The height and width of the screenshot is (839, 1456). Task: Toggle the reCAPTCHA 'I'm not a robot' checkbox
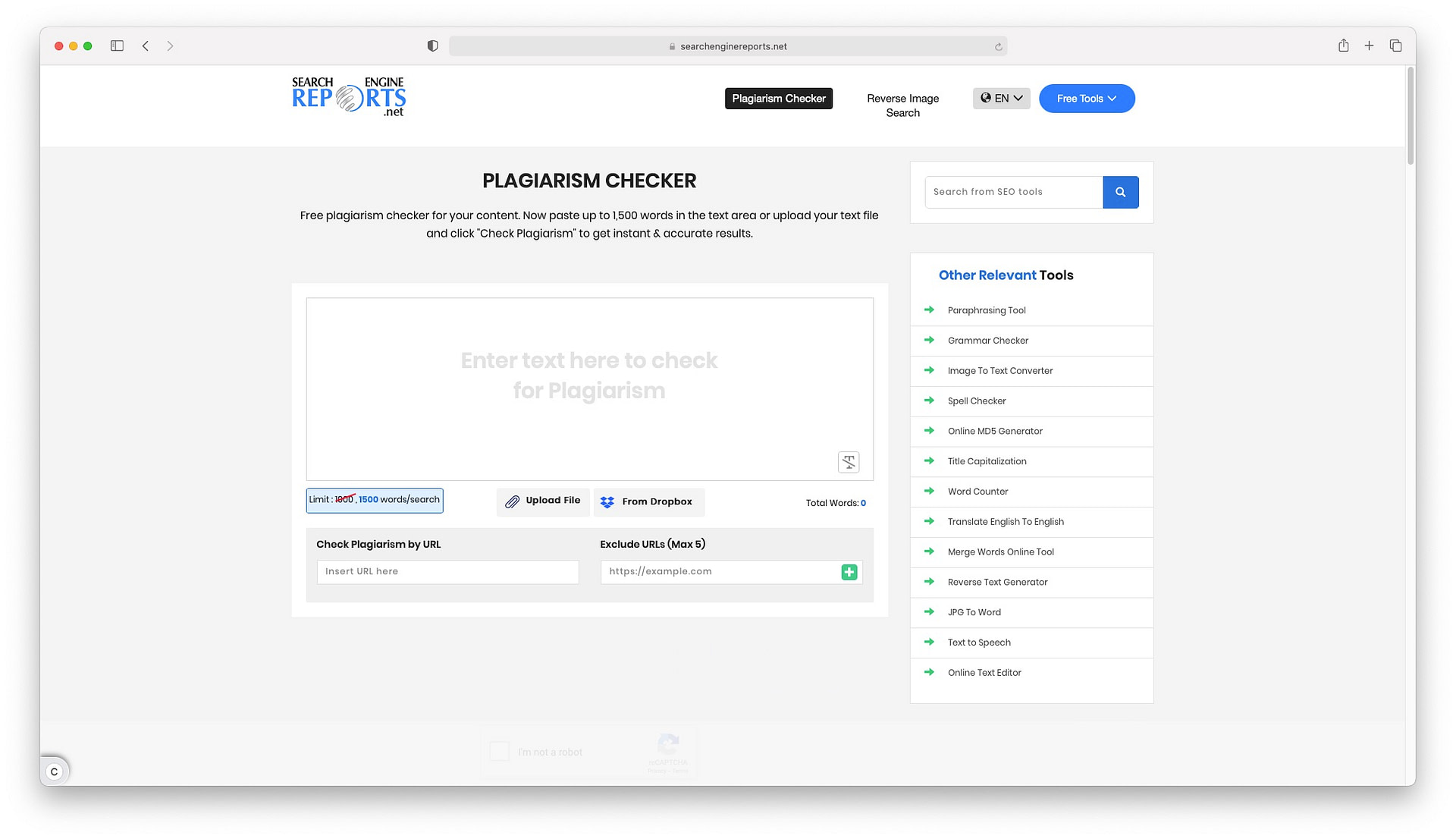(499, 751)
